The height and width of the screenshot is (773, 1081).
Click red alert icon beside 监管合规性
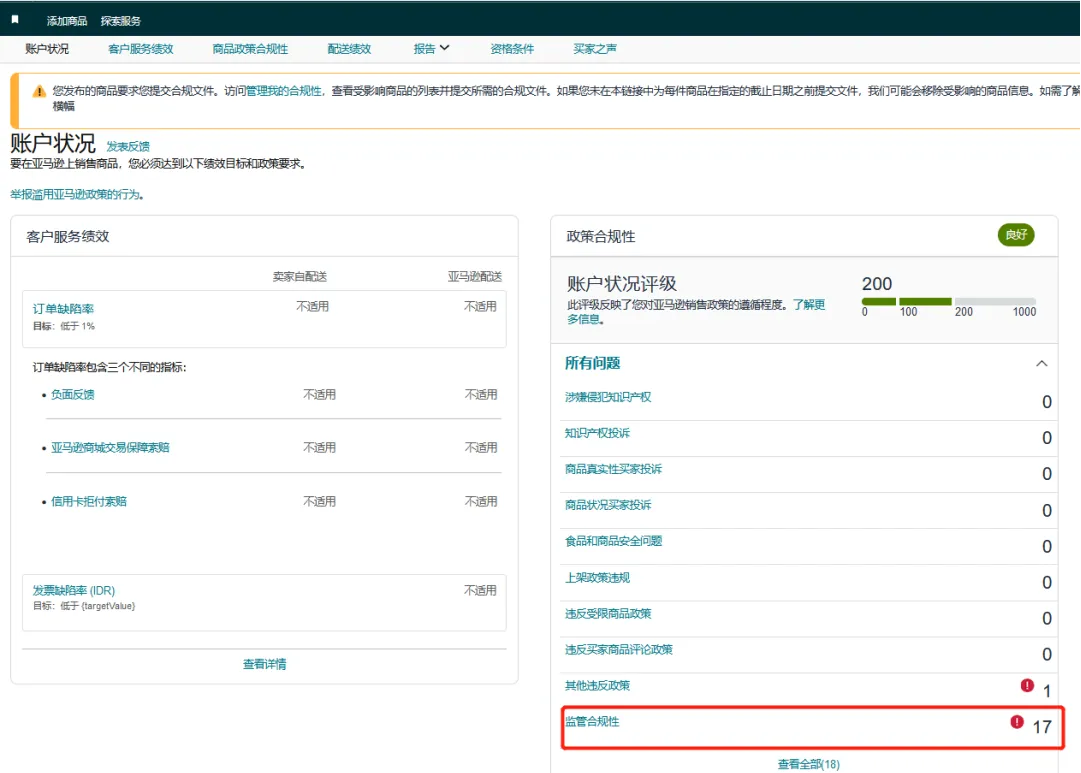(1017, 721)
